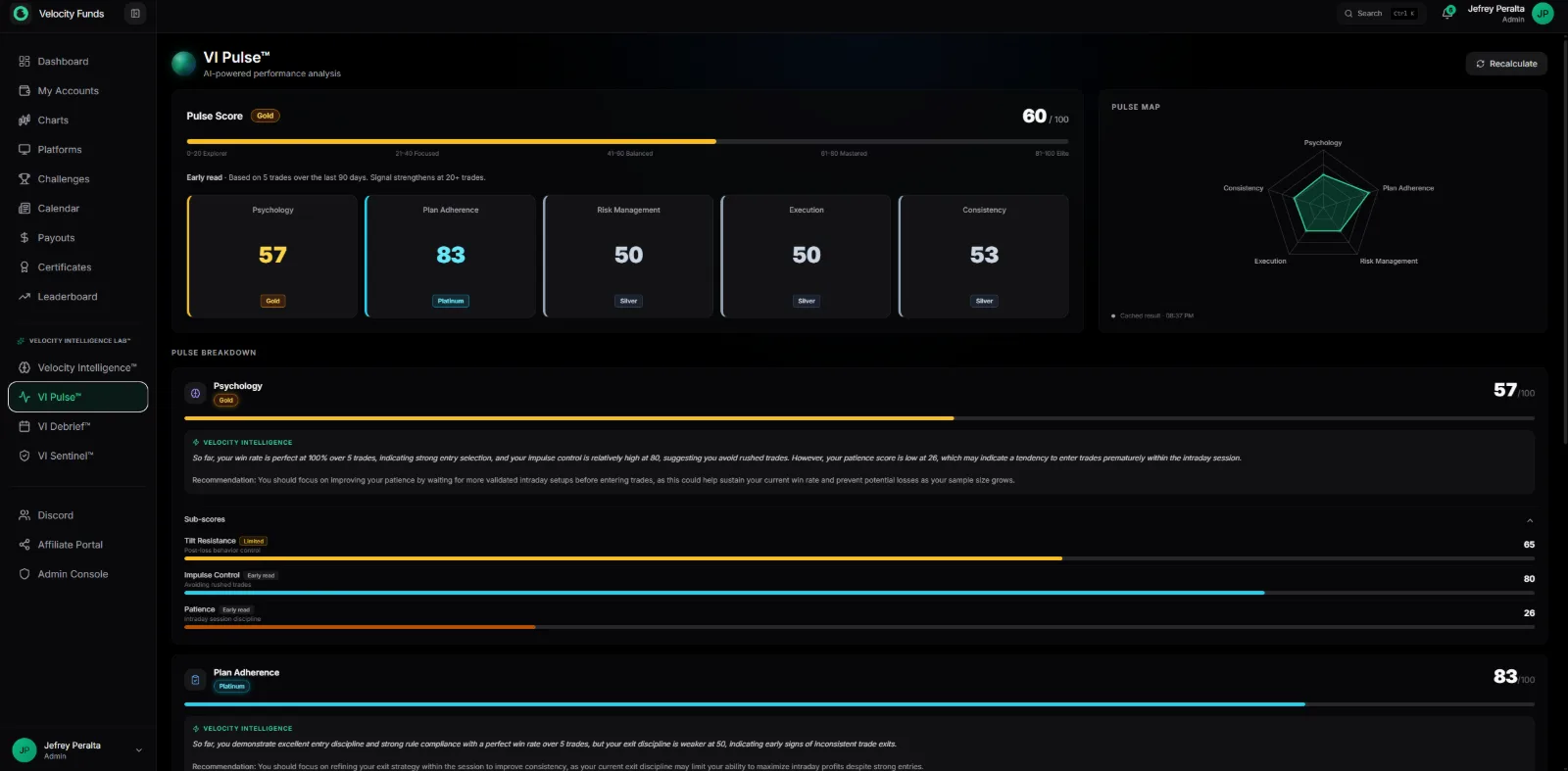The image size is (1568, 771).
Task: Click the JP avatar in top bar
Action: [1543, 14]
